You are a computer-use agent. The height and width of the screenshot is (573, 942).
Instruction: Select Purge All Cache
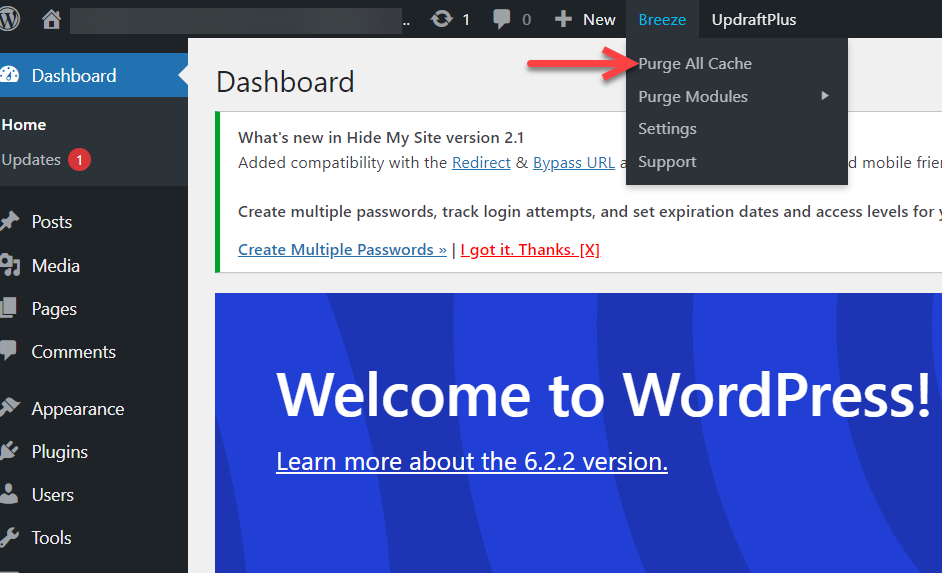pos(695,64)
